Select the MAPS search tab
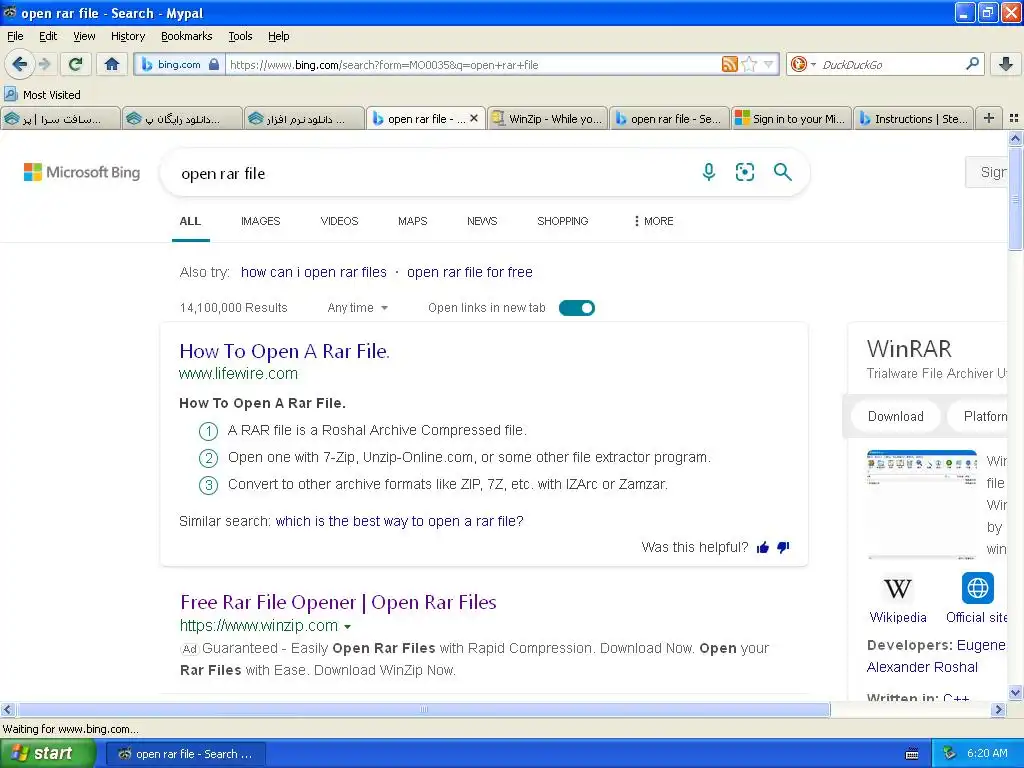This screenshot has width=1024, height=768. click(412, 221)
